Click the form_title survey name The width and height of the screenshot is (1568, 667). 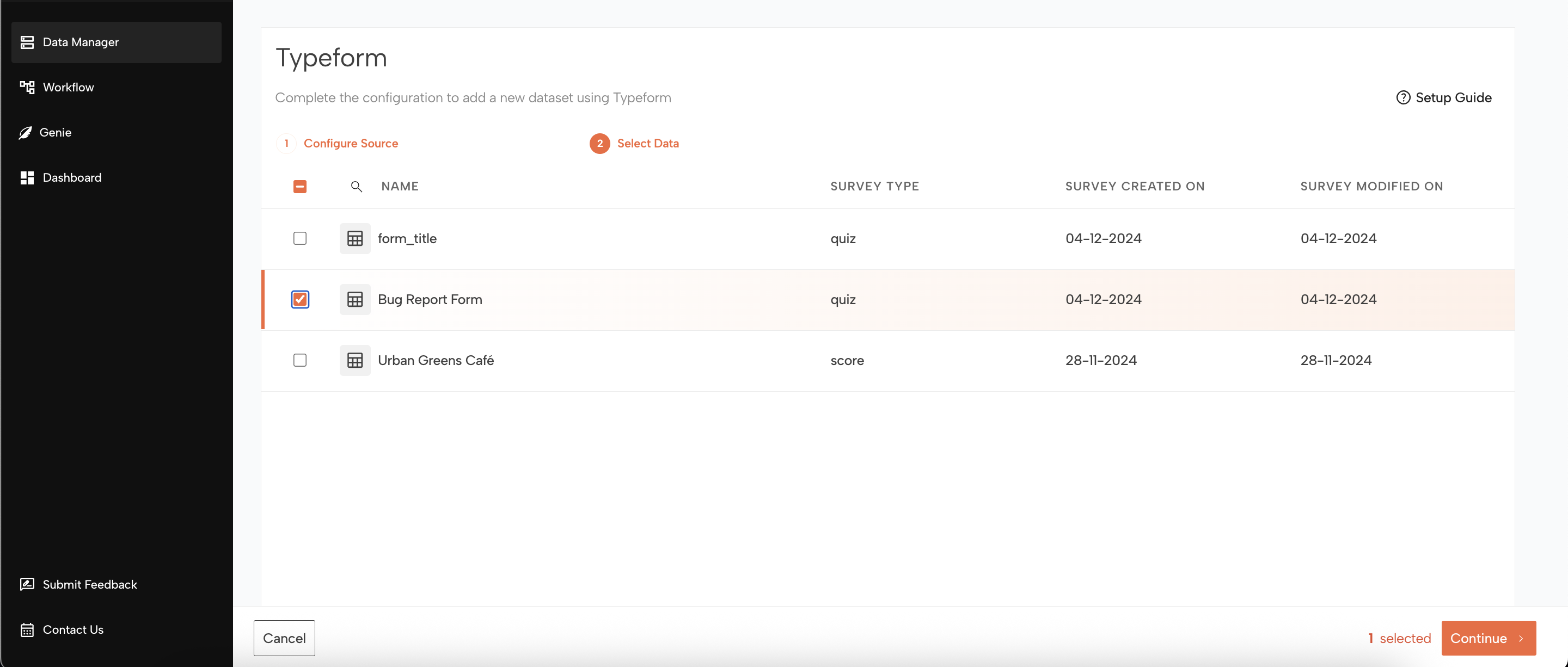tap(407, 238)
